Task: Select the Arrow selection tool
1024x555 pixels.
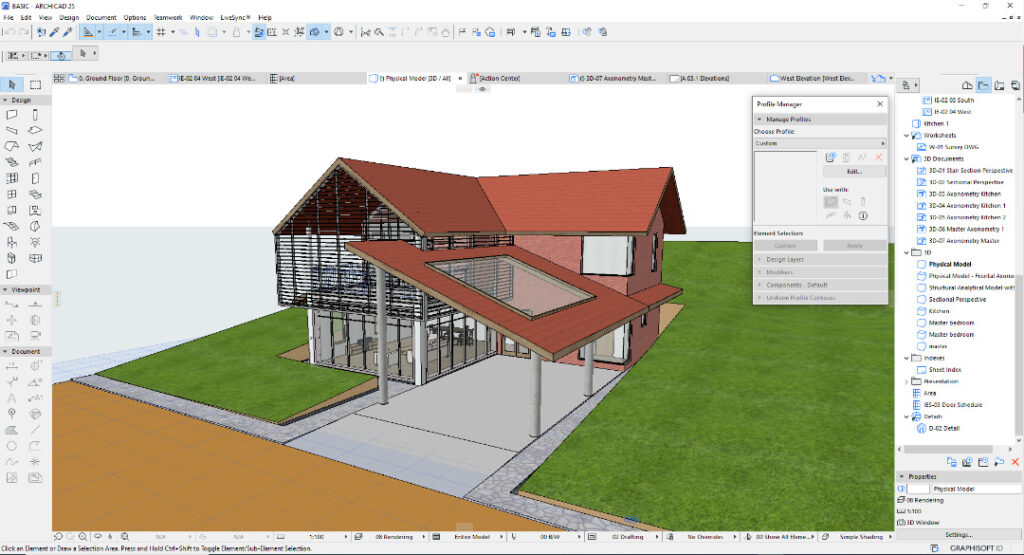Action: click(12, 85)
